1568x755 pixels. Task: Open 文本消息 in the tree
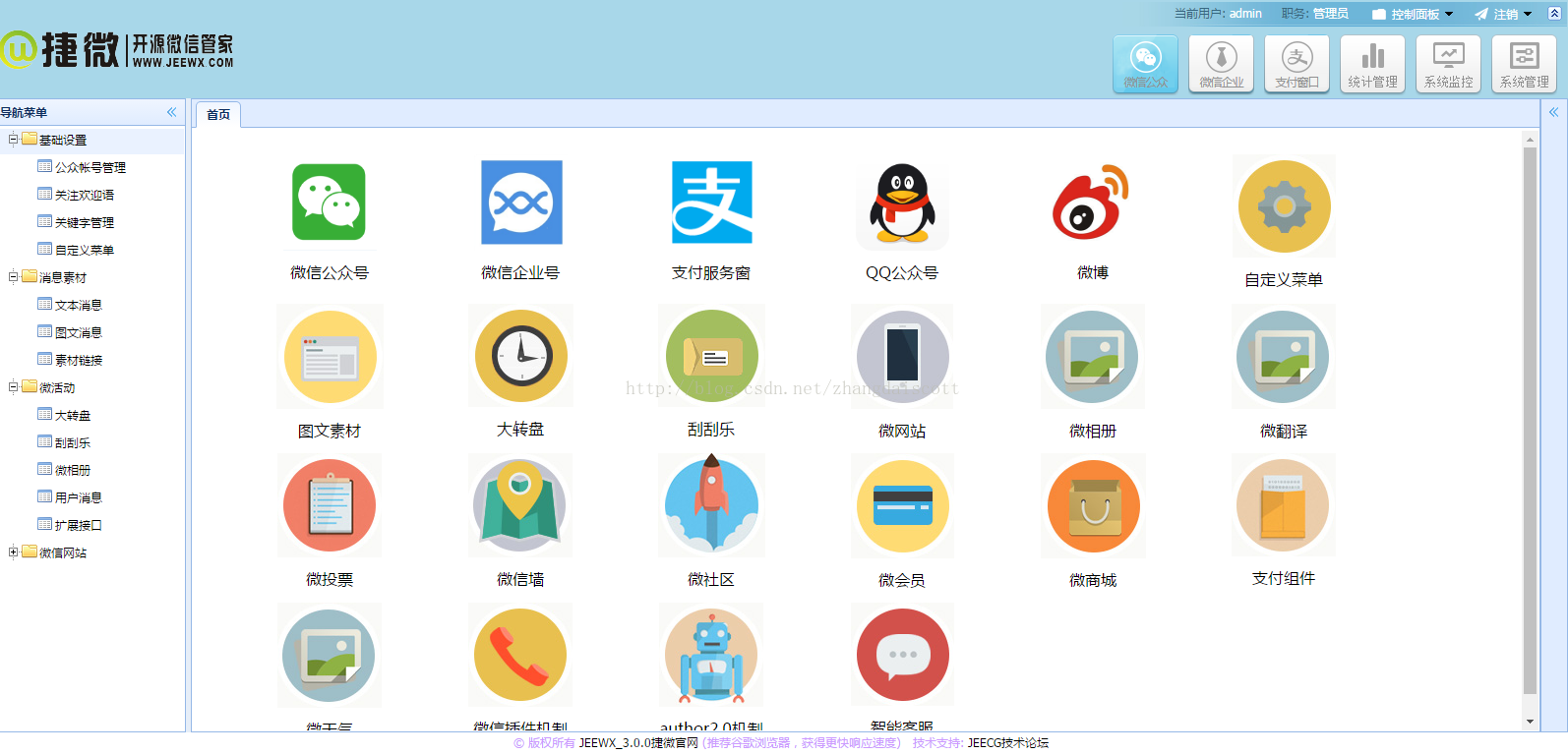click(79, 305)
